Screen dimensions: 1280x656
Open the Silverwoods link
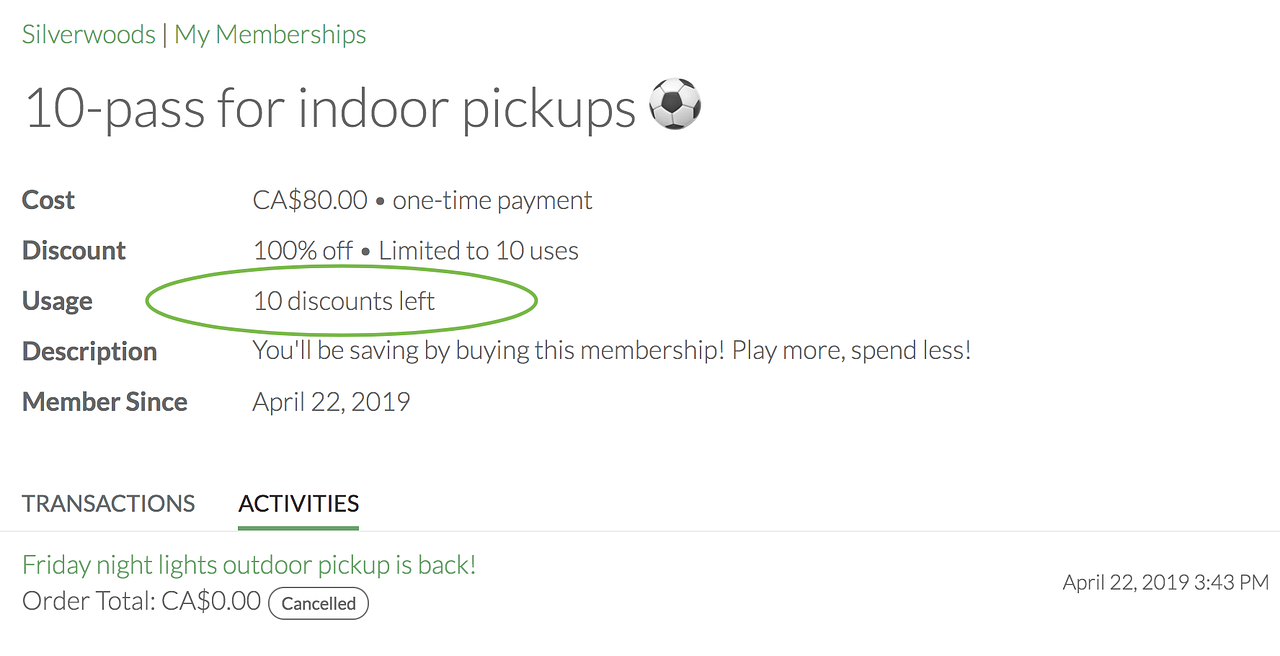tap(88, 35)
